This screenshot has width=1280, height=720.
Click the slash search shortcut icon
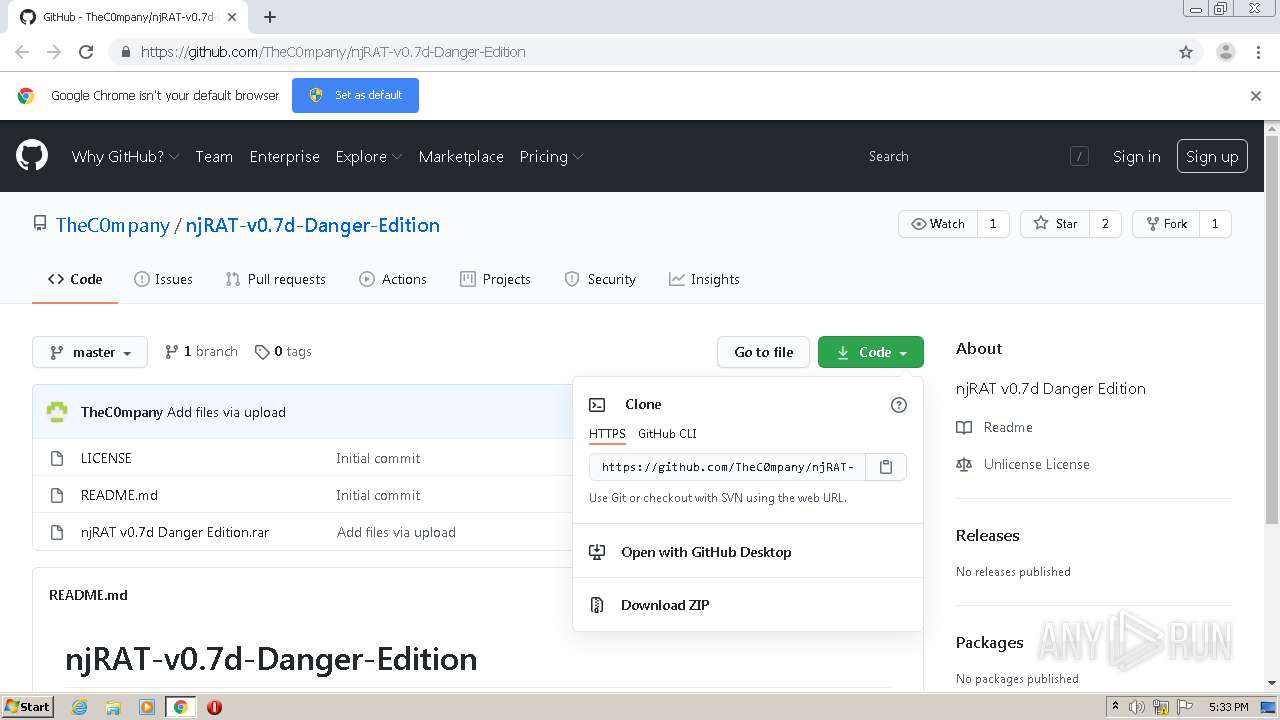(x=1079, y=156)
